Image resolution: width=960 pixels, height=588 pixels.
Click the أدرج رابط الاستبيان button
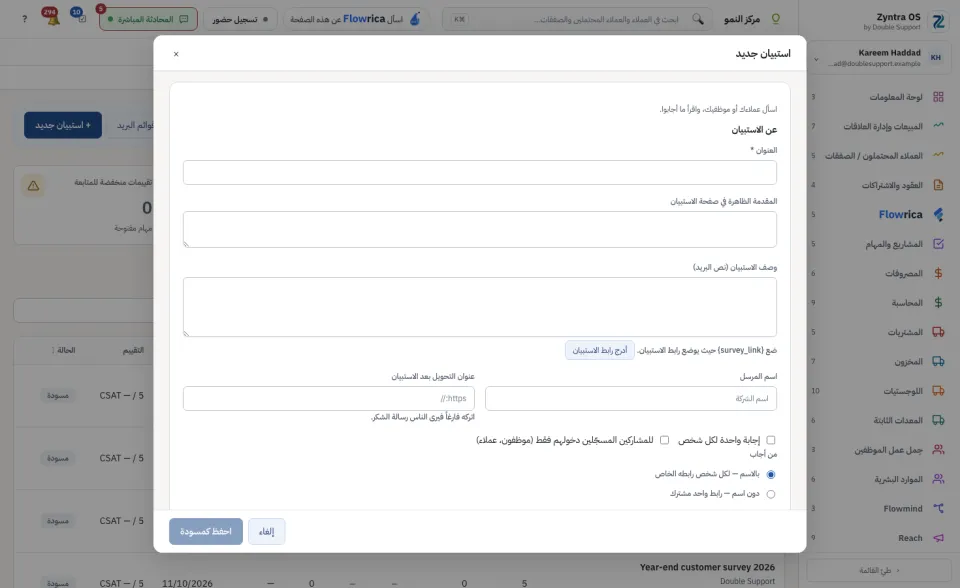coord(599,350)
